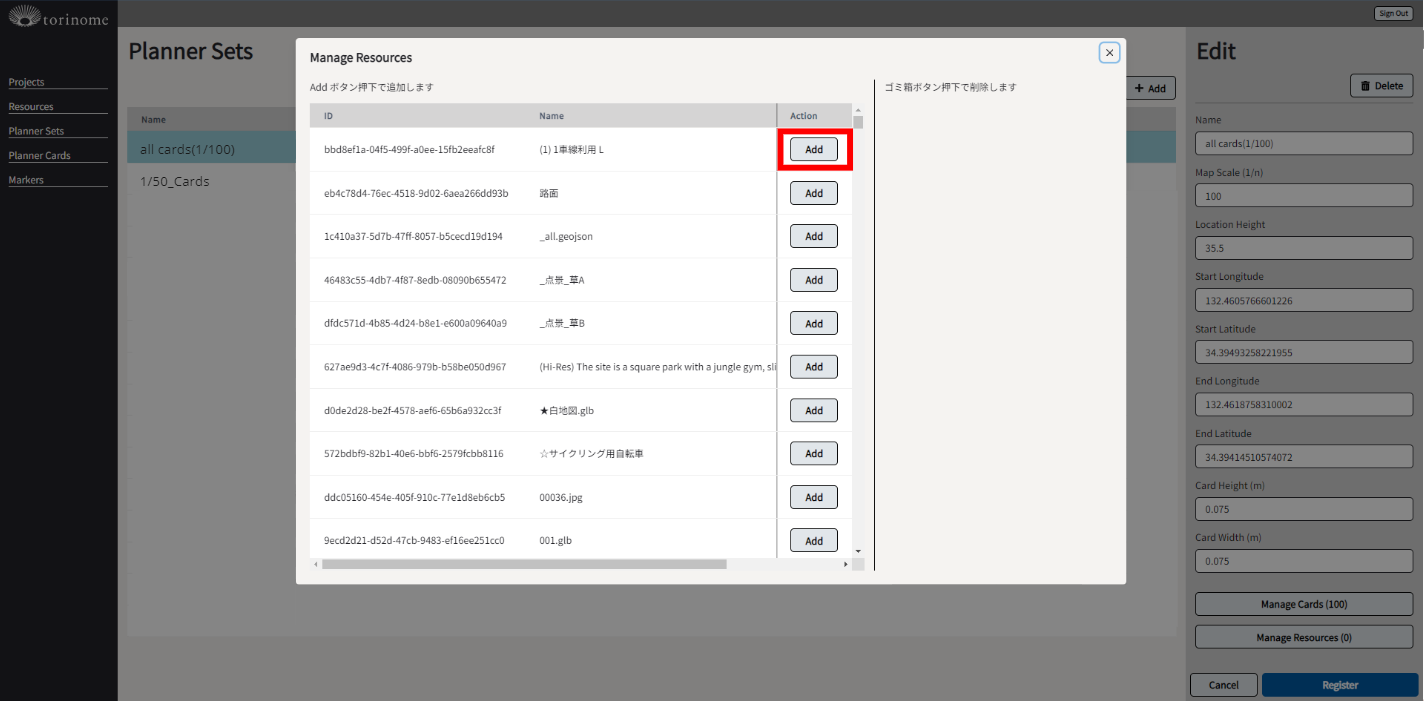Add the '★白地図.glb' resource
1424x701 pixels.
point(813,410)
